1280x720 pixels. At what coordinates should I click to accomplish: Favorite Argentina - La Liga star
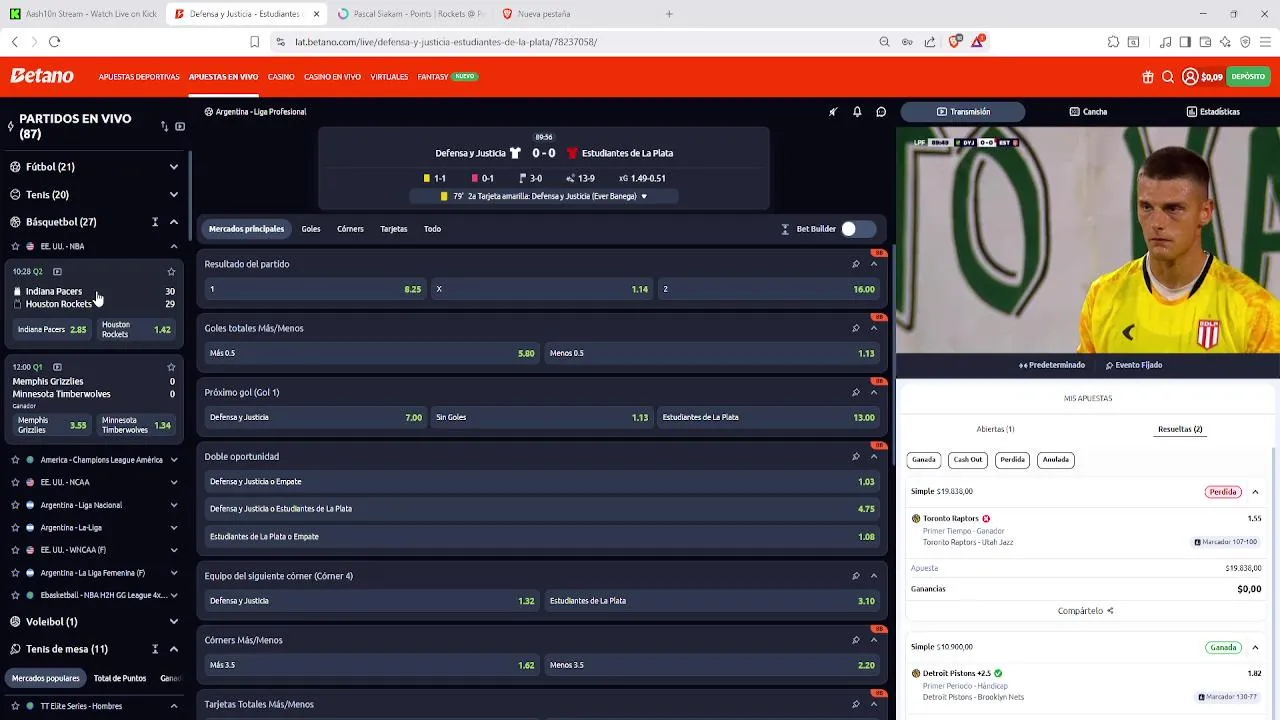15,527
